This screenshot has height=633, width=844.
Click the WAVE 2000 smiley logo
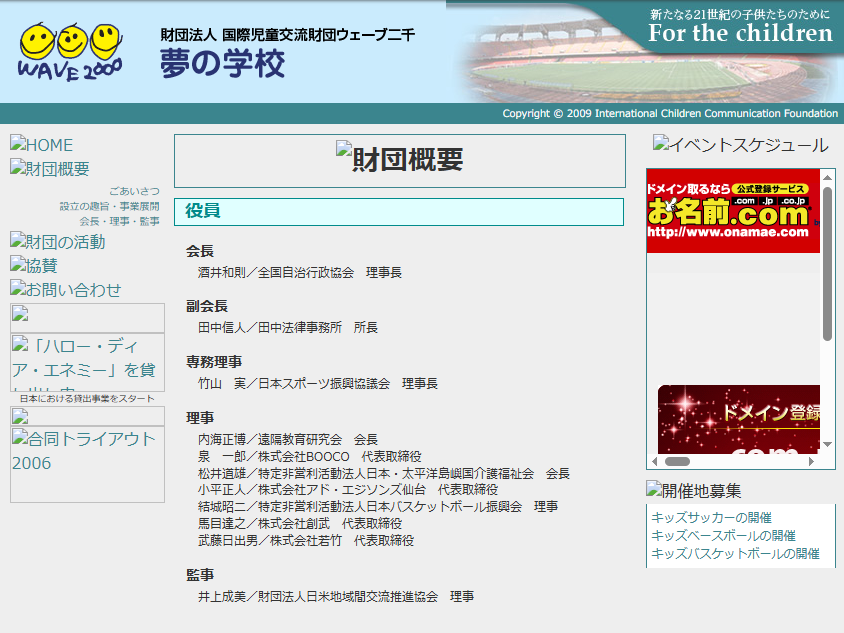(x=70, y=52)
